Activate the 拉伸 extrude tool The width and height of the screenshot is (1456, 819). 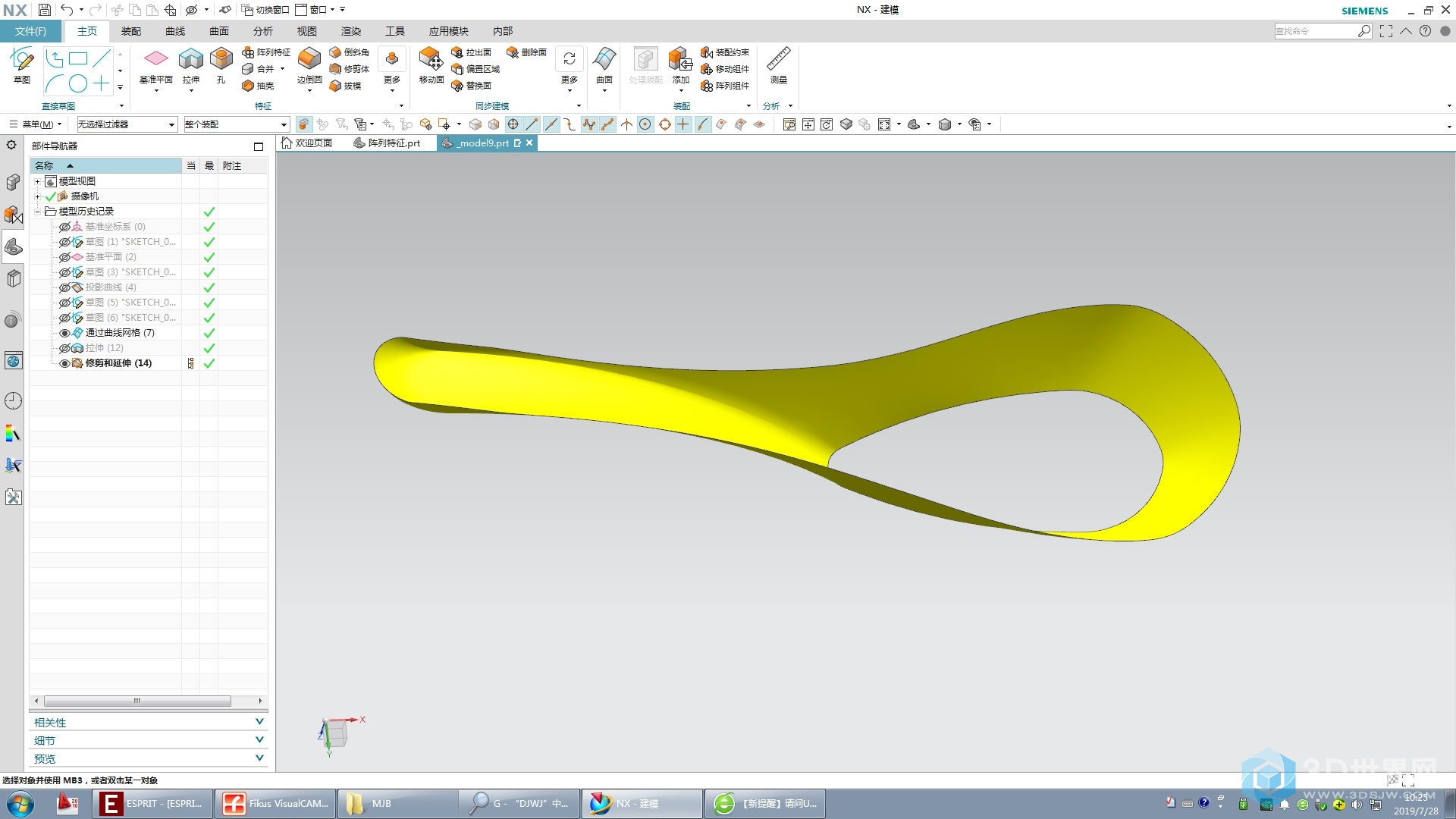pos(191,66)
